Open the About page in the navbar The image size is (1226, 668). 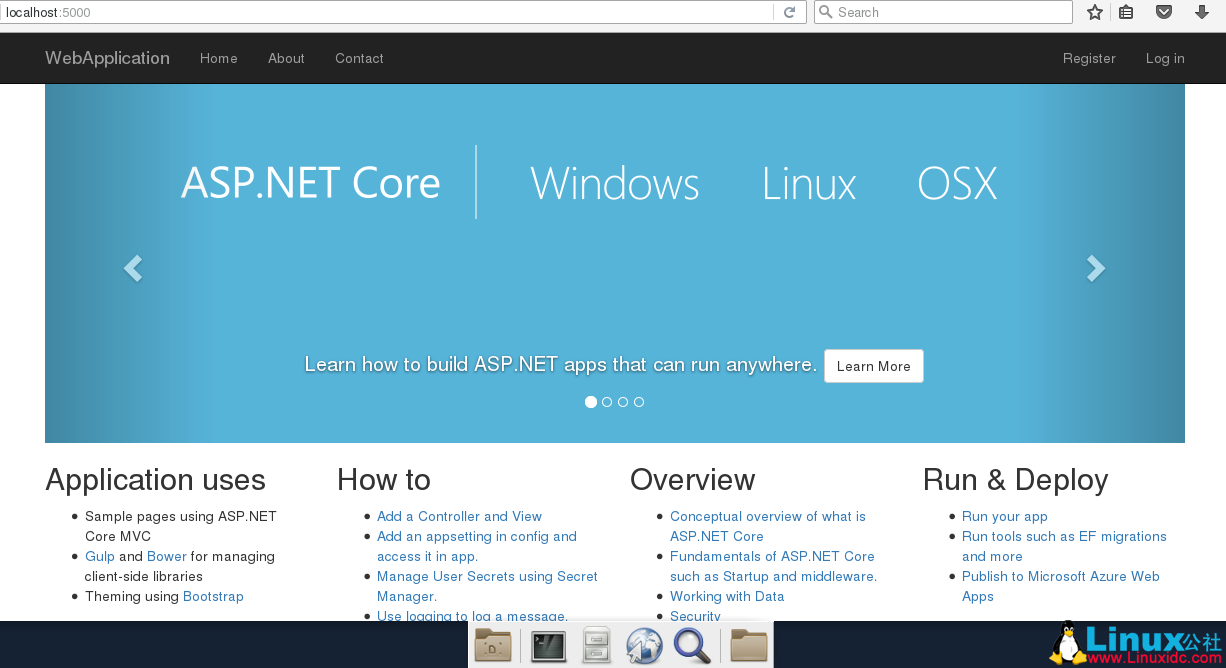(286, 58)
